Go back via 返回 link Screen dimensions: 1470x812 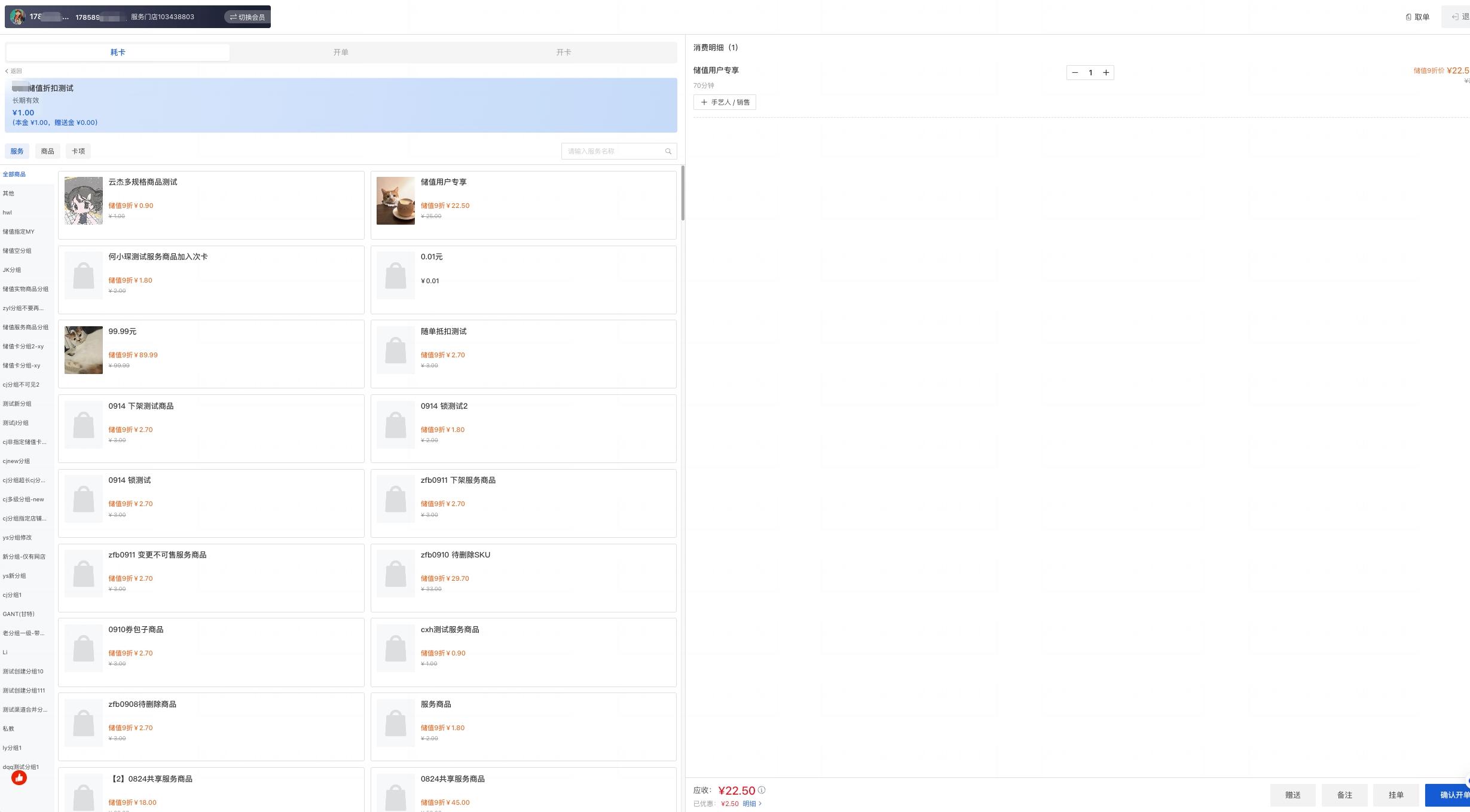point(13,71)
